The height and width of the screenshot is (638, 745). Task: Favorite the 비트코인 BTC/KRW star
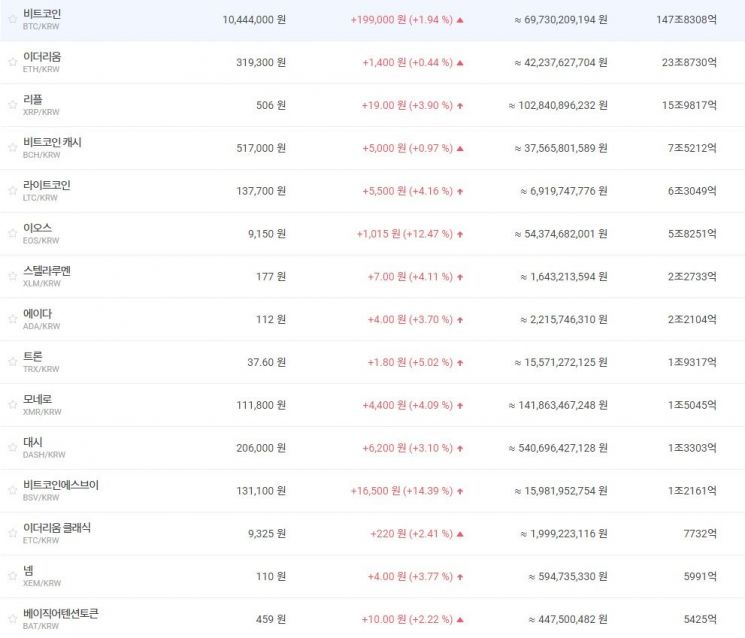pos(13,19)
